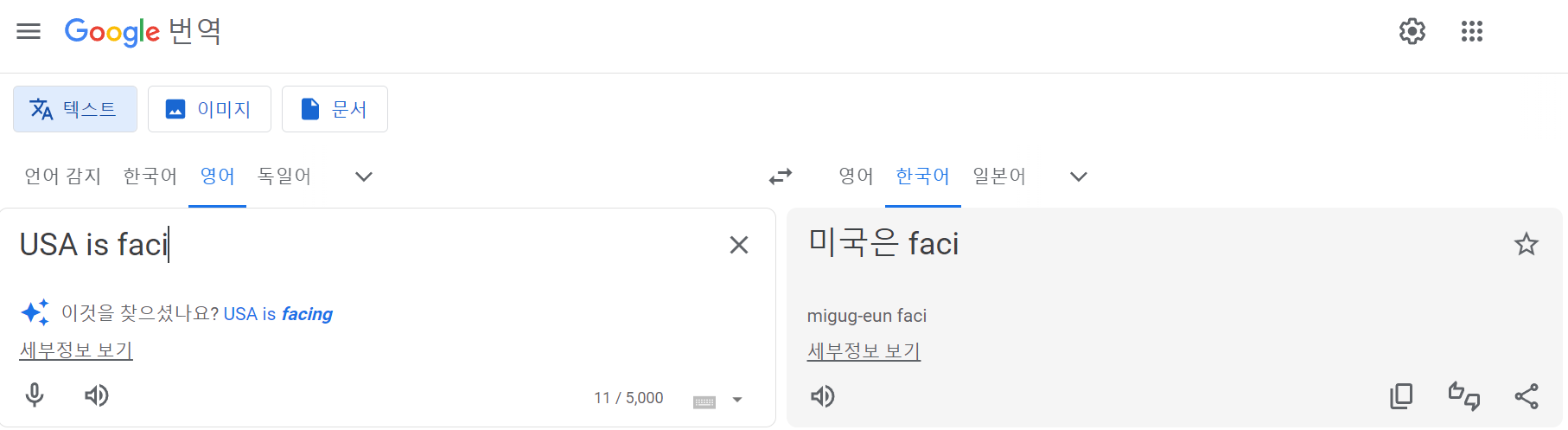Open the settings gear
The width and height of the screenshot is (1568, 430).
tap(1412, 31)
